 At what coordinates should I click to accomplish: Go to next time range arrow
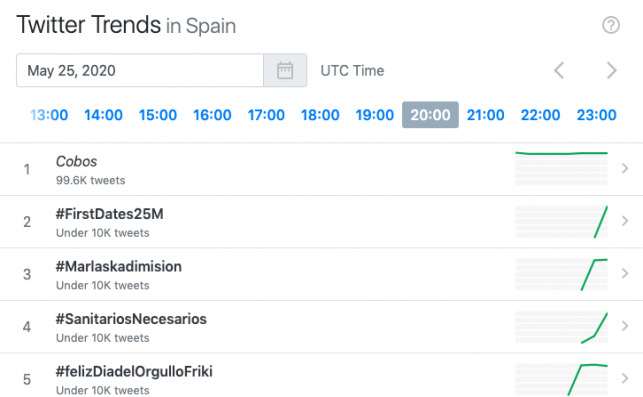coord(611,70)
